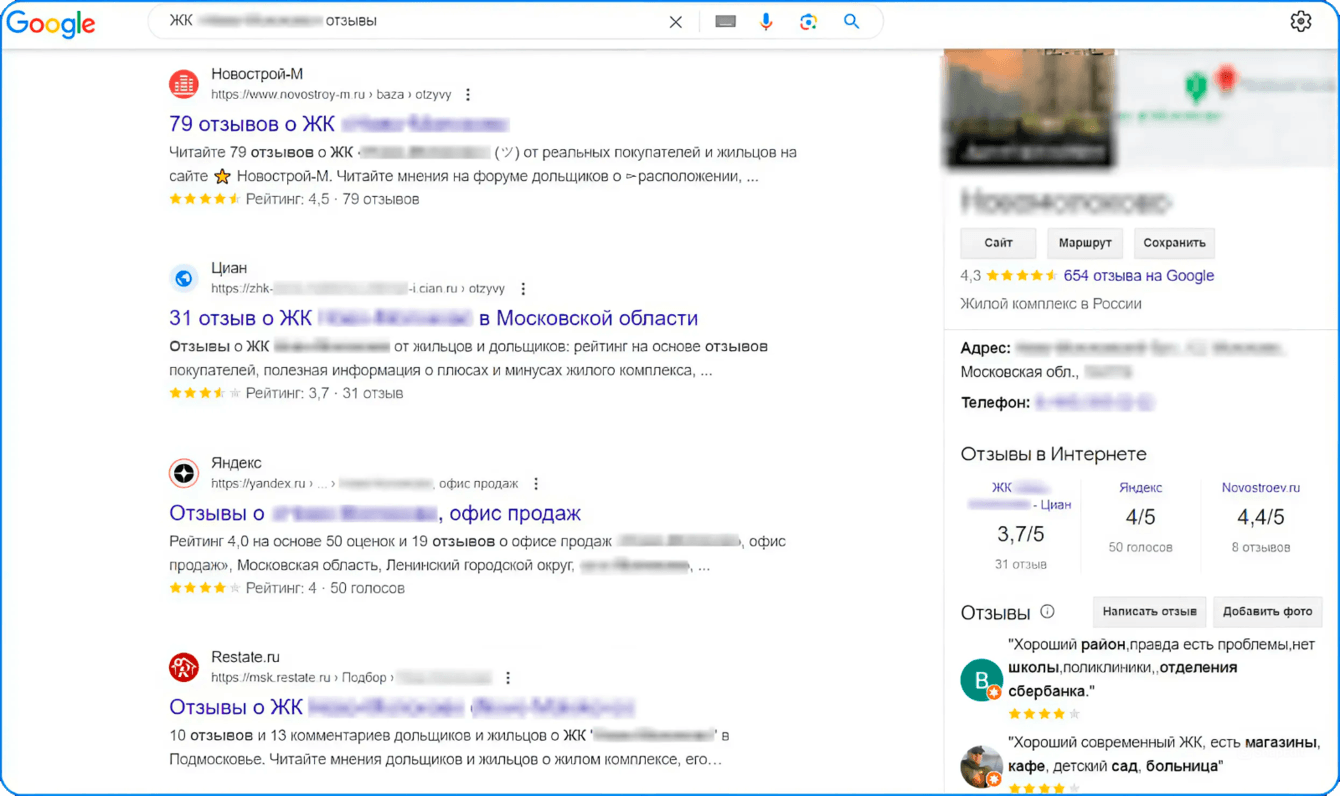
Task: Click the Restate.ru site favicon
Action: (184, 667)
